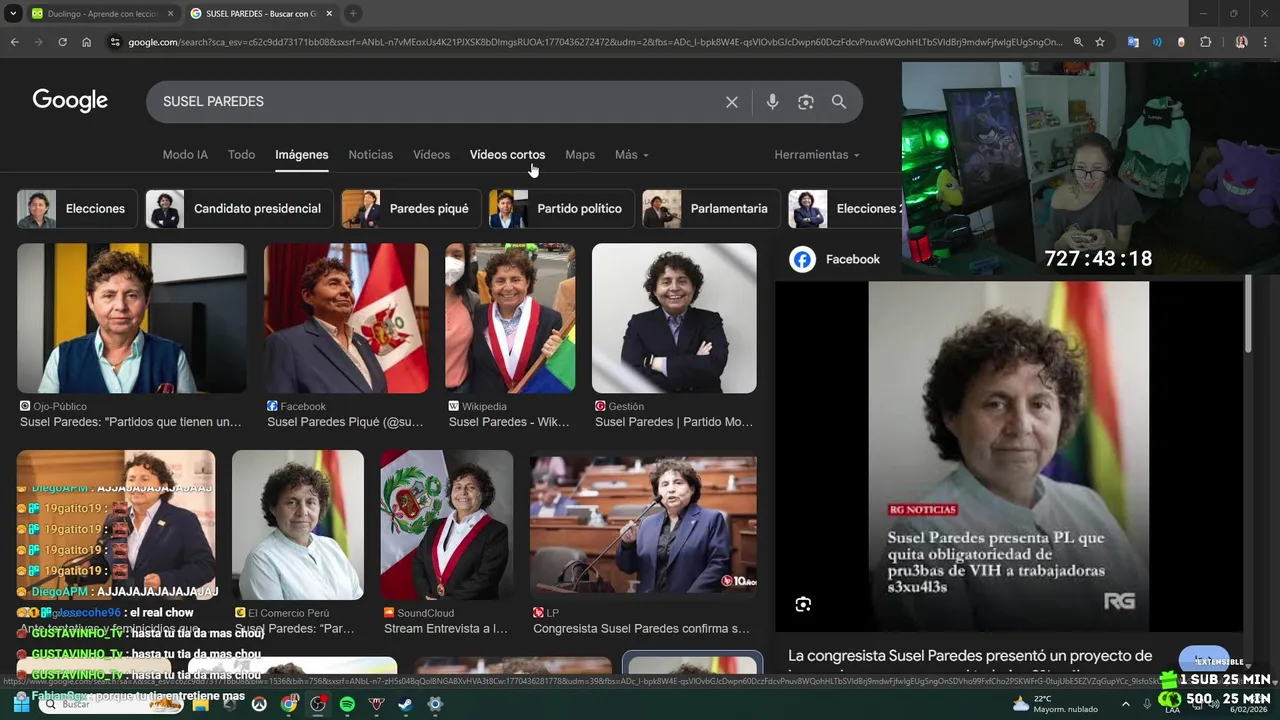Open new tab with plus button
Viewport: 1280px width, 720px height.
[353, 13]
